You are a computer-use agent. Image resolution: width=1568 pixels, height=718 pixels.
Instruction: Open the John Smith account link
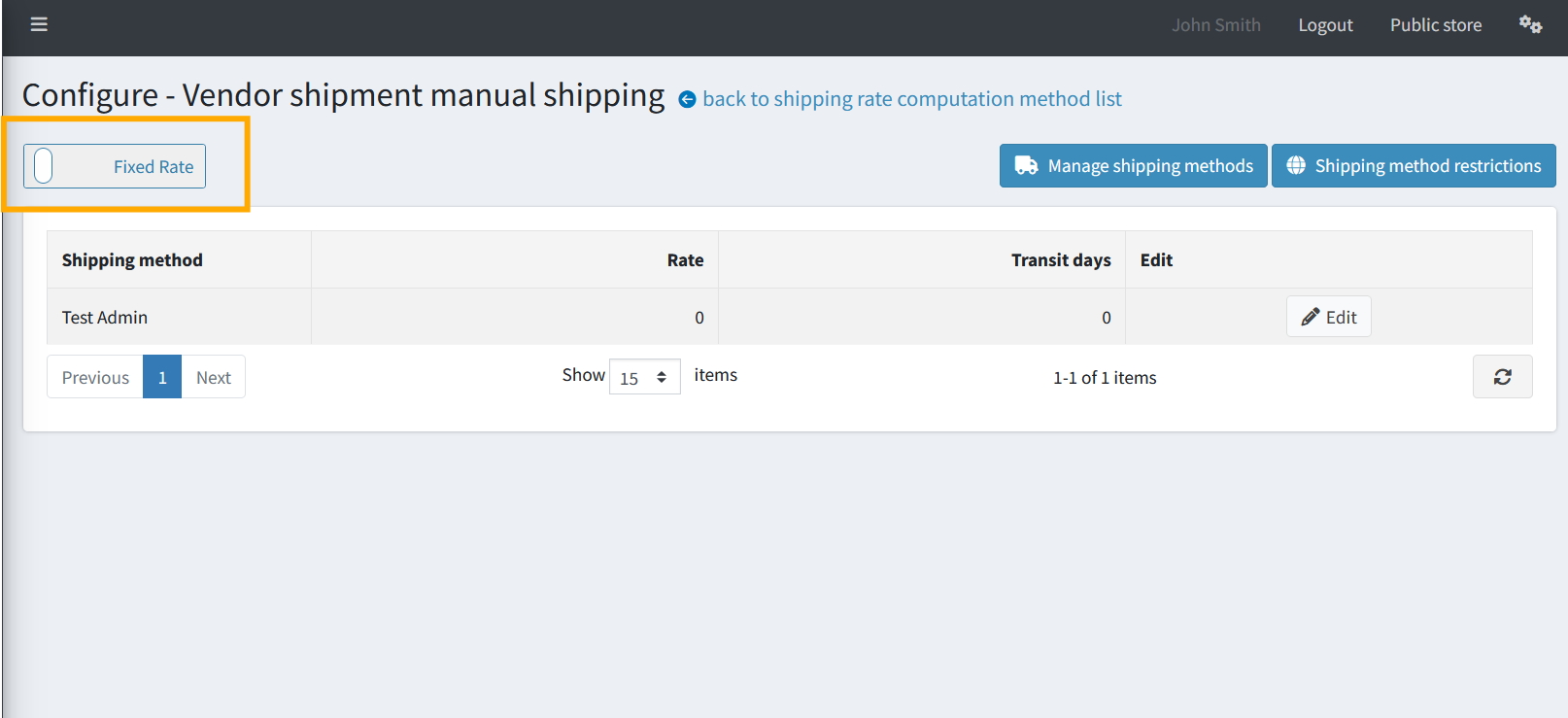[x=1215, y=25]
